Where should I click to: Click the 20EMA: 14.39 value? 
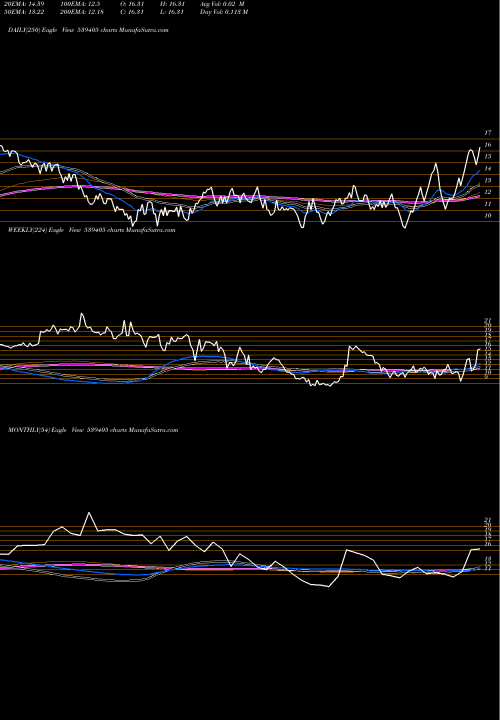tap(22, 4)
